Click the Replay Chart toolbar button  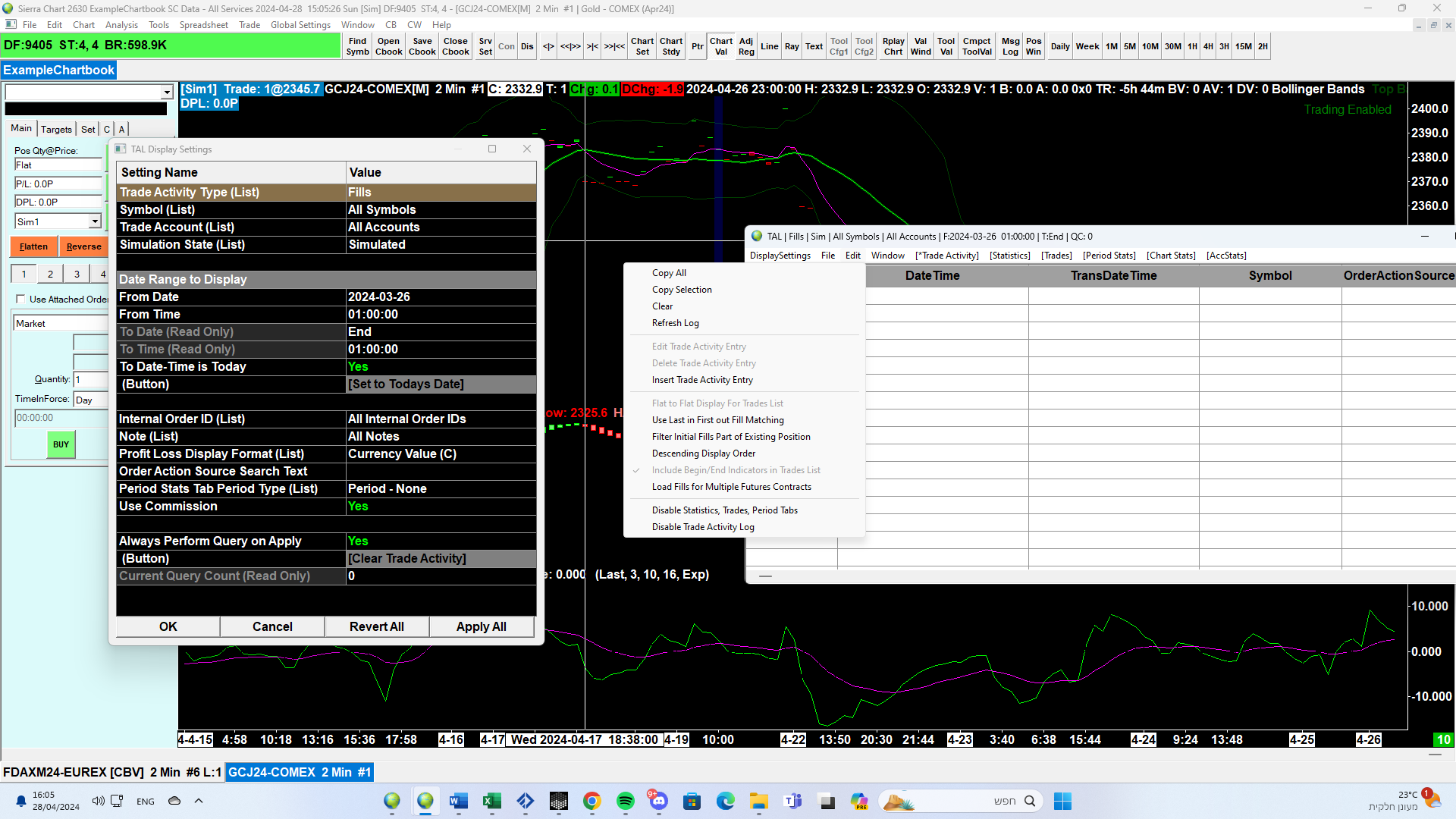(x=893, y=46)
